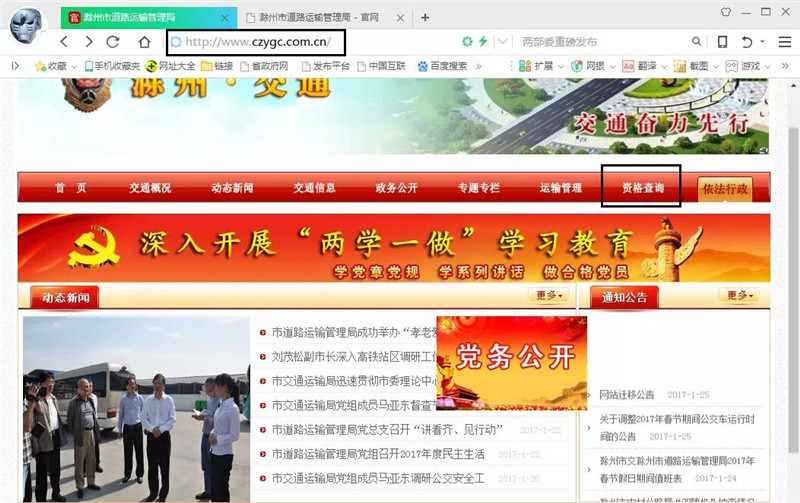
Task: Expand the search engine dropdown arrow
Action: [503, 42]
